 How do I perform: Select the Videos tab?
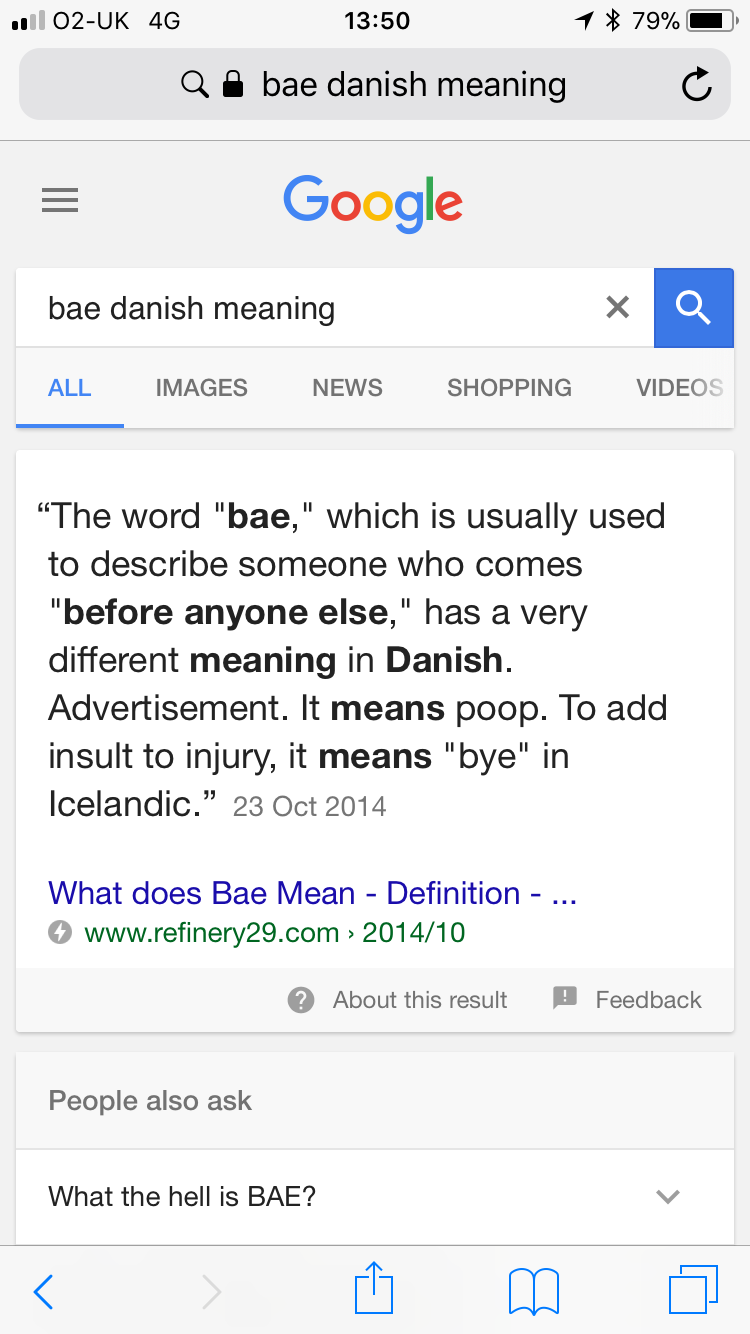(680, 387)
